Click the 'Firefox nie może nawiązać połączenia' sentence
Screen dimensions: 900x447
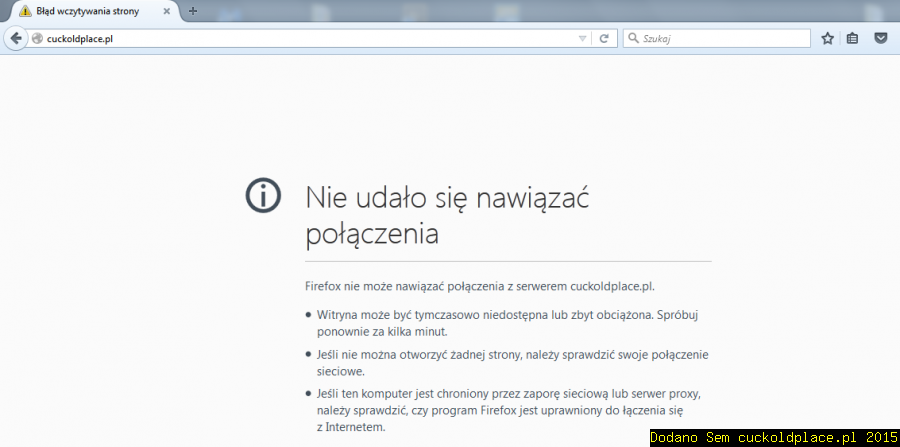pyautogui.click(x=480, y=285)
